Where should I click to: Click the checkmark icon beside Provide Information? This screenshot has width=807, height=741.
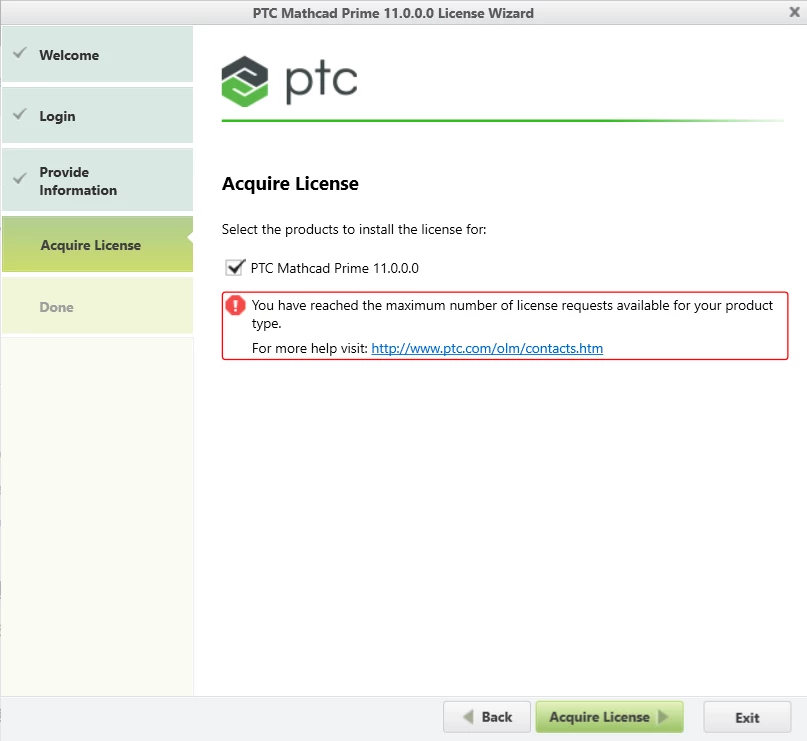click(20, 179)
